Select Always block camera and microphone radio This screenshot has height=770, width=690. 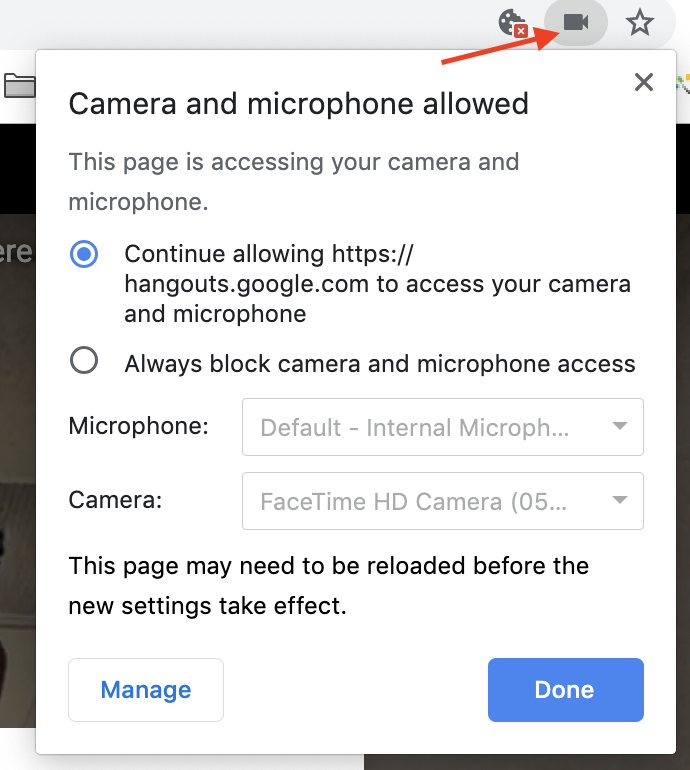pos(84,361)
